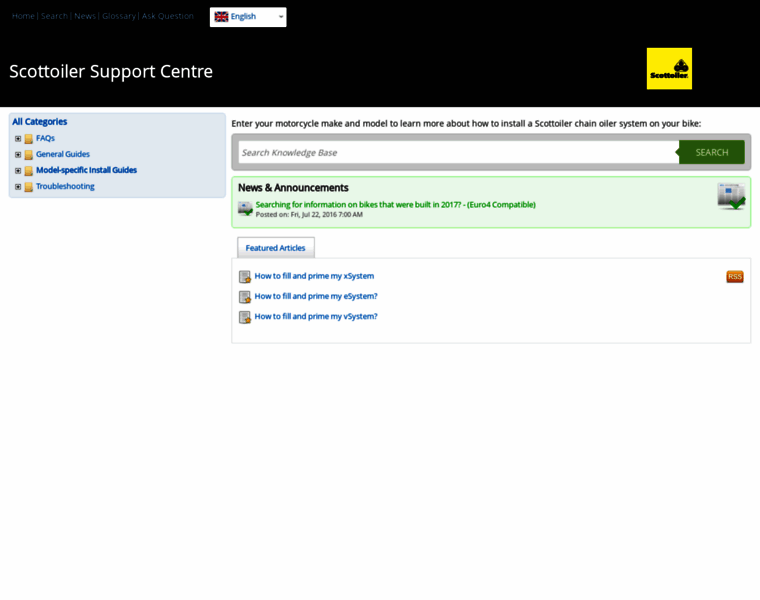This screenshot has width=760, height=600.
Task: Open Search in top navigation
Action: (54, 16)
